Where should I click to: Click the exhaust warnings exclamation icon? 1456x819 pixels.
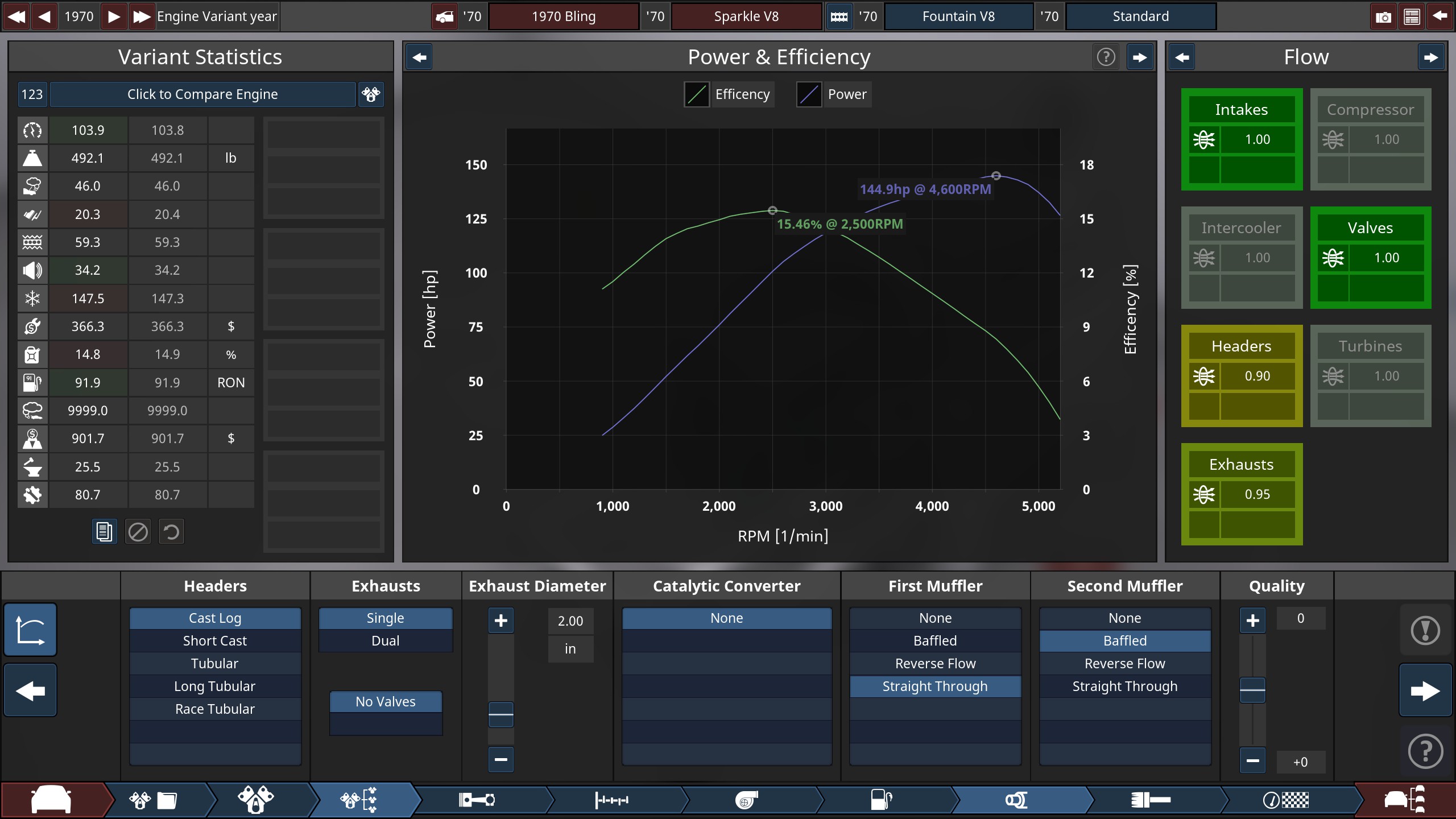(x=1425, y=630)
